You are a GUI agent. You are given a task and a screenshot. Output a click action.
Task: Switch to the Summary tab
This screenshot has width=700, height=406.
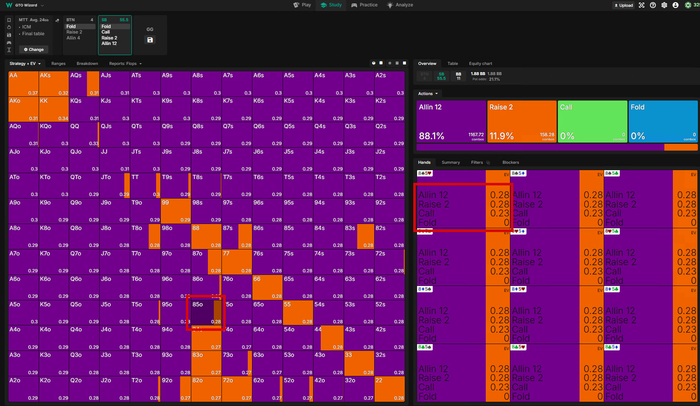coord(450,162)
